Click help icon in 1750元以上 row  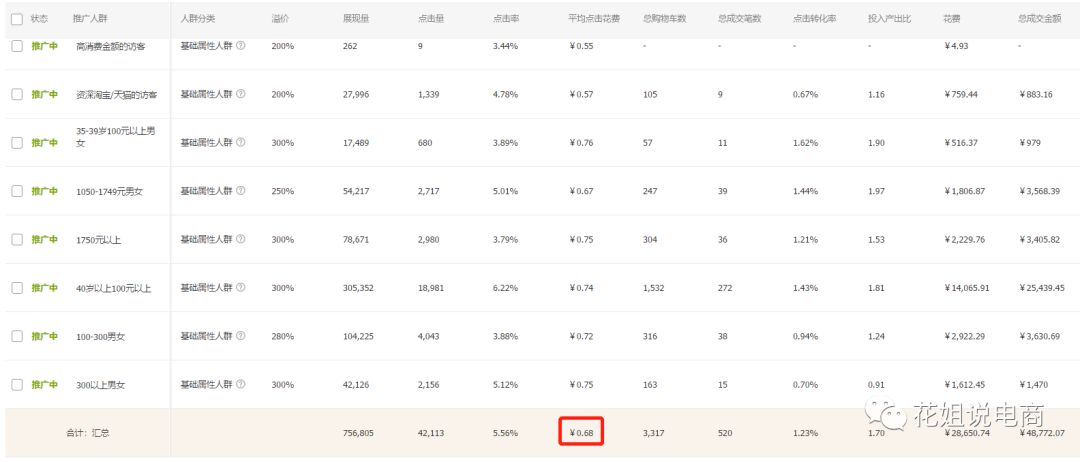[x=240, y=240]
